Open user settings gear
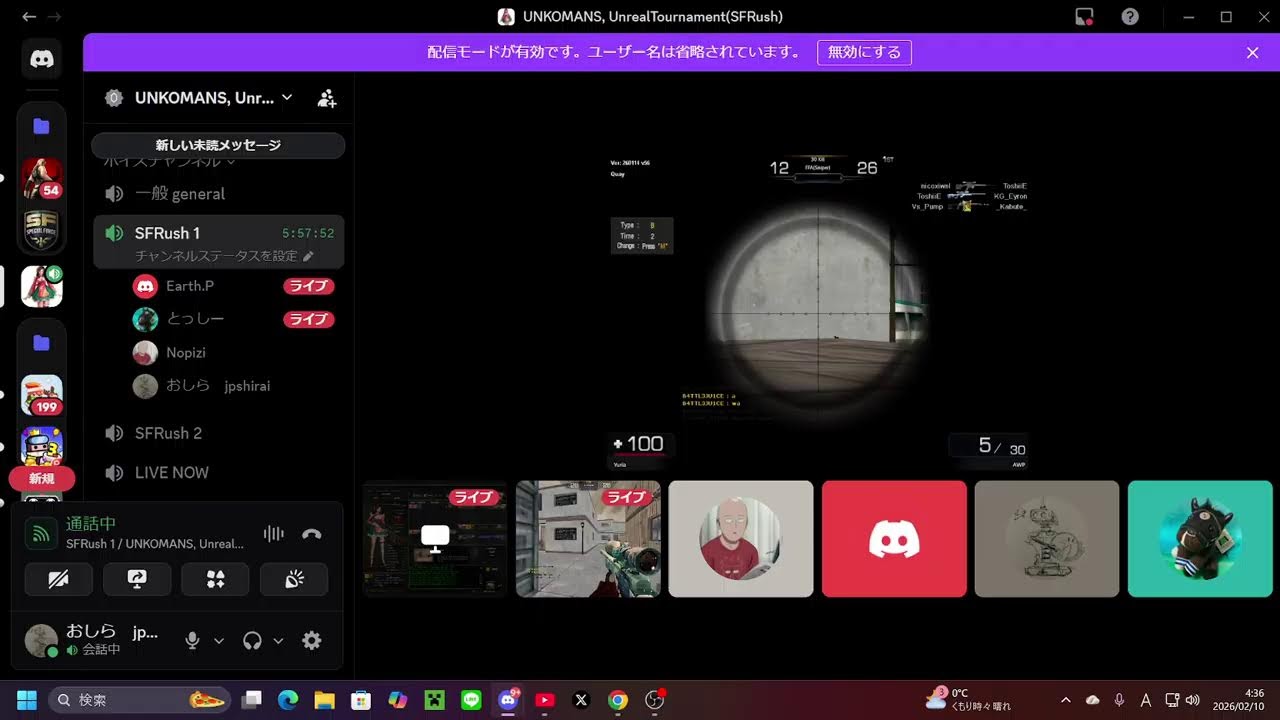Screen dimensions: 1280x720 point(312,641)
